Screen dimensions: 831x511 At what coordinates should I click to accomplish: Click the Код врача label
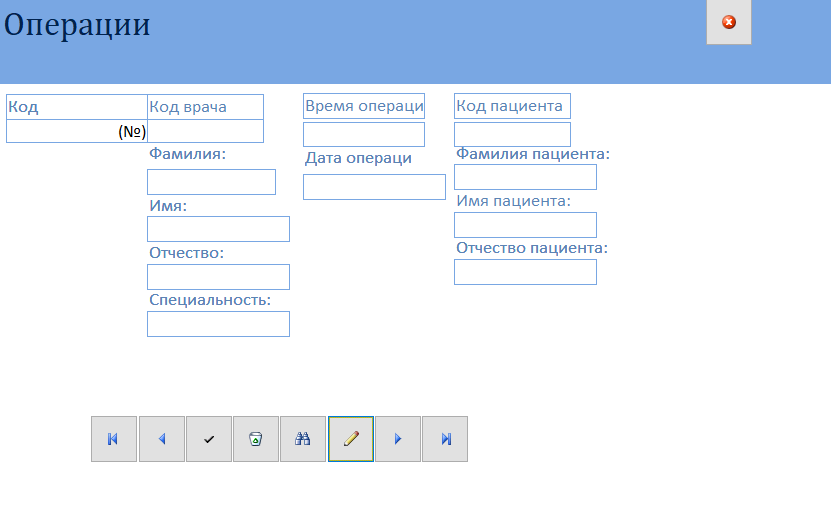click(206, 107)
